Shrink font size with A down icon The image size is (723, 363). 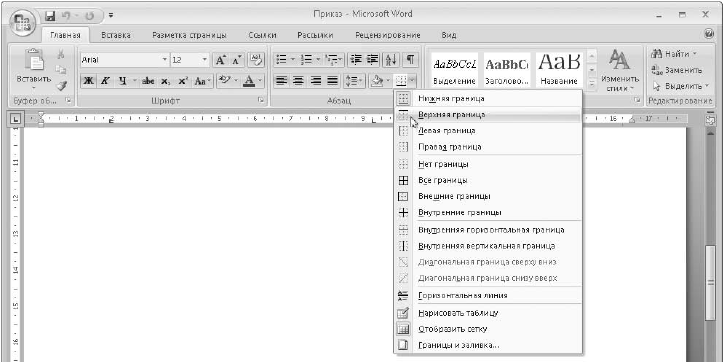tap(237, 60)
